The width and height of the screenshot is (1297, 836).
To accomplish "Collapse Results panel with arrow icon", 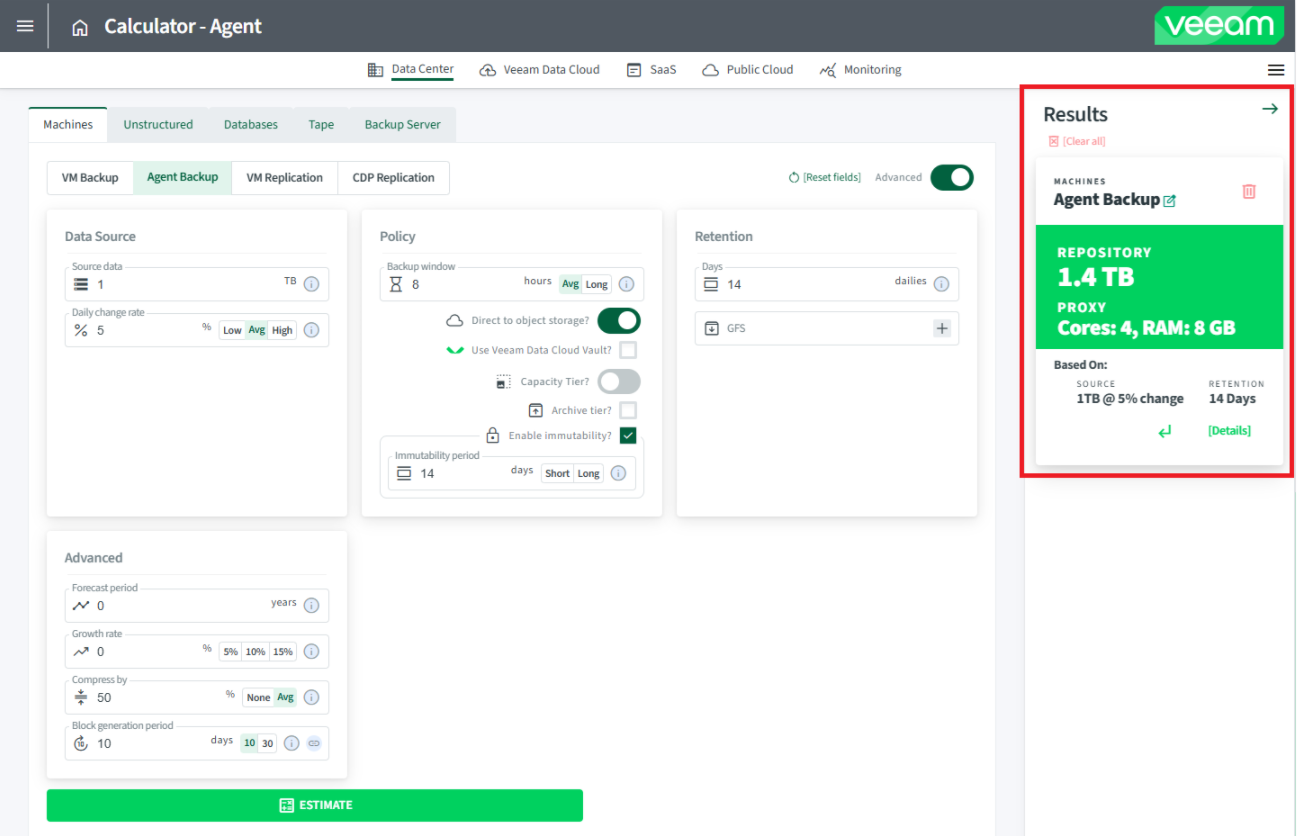I will coord(1270,109).
